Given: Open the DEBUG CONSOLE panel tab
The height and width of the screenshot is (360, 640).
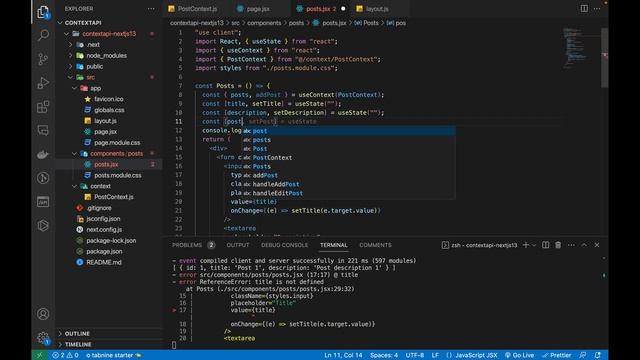Looking at the screenshot, I should (284, 245).
